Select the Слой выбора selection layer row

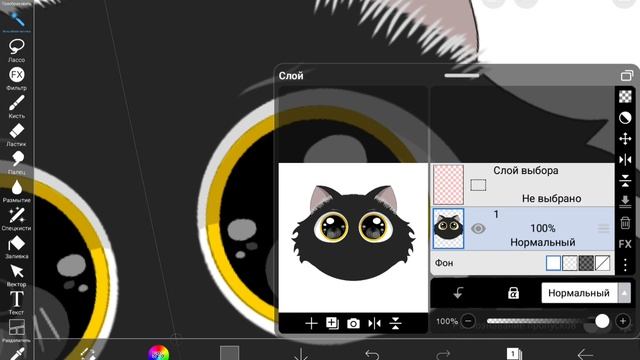coord(523,184)
